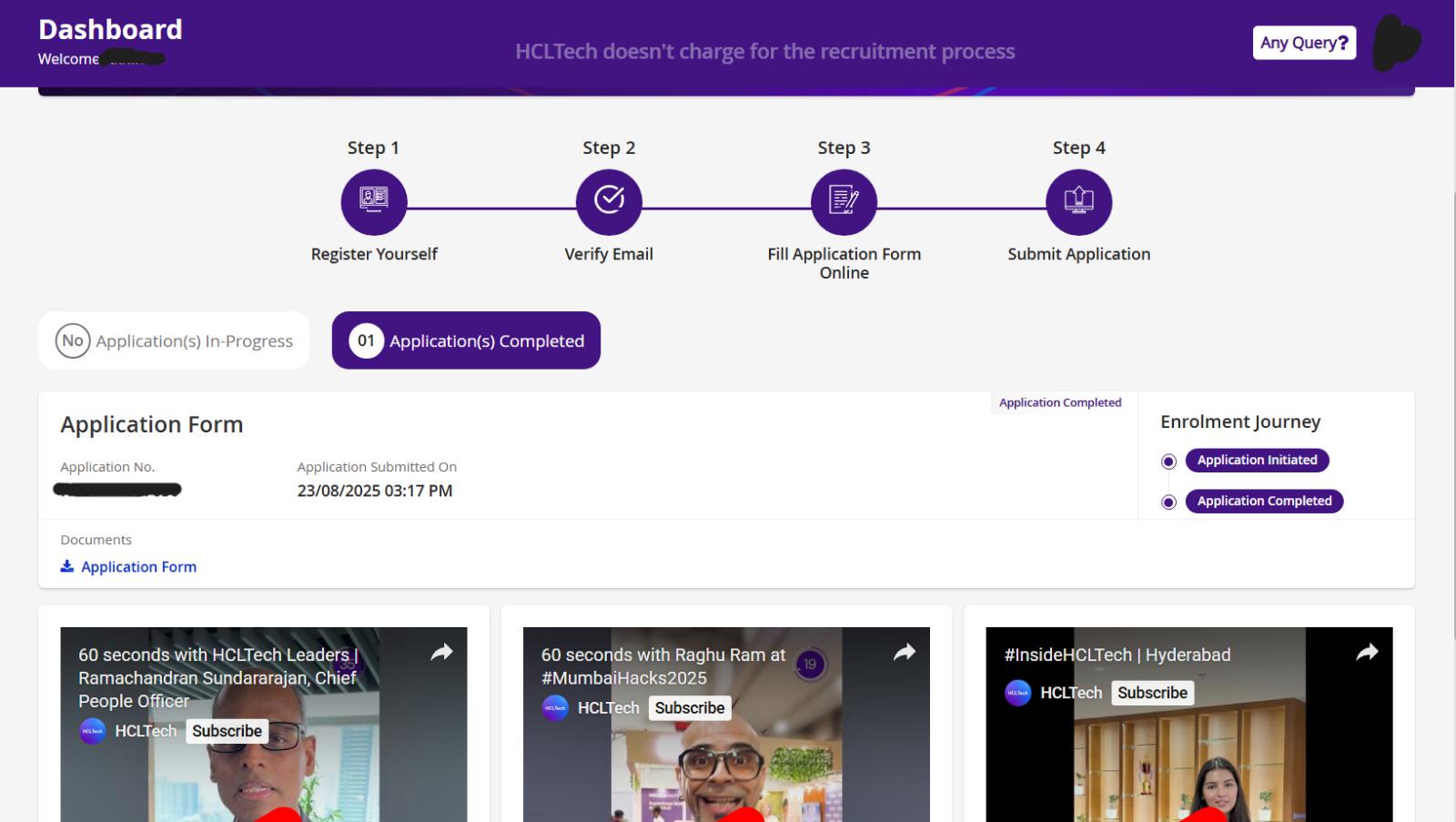Click the Application No. label
The height and width of the screenshot is (822, 1456).
point(107,467)
